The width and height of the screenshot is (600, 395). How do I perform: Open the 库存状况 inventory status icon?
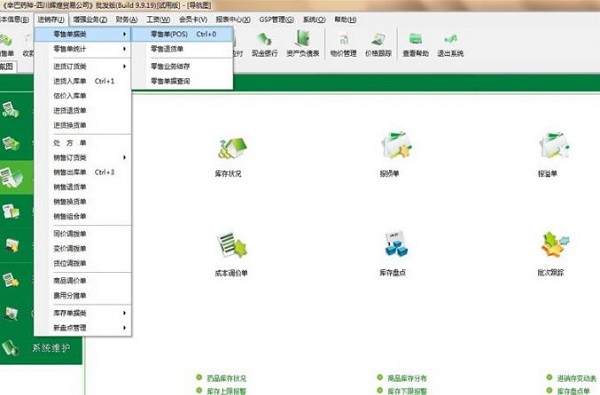click(x=232, y=149)
